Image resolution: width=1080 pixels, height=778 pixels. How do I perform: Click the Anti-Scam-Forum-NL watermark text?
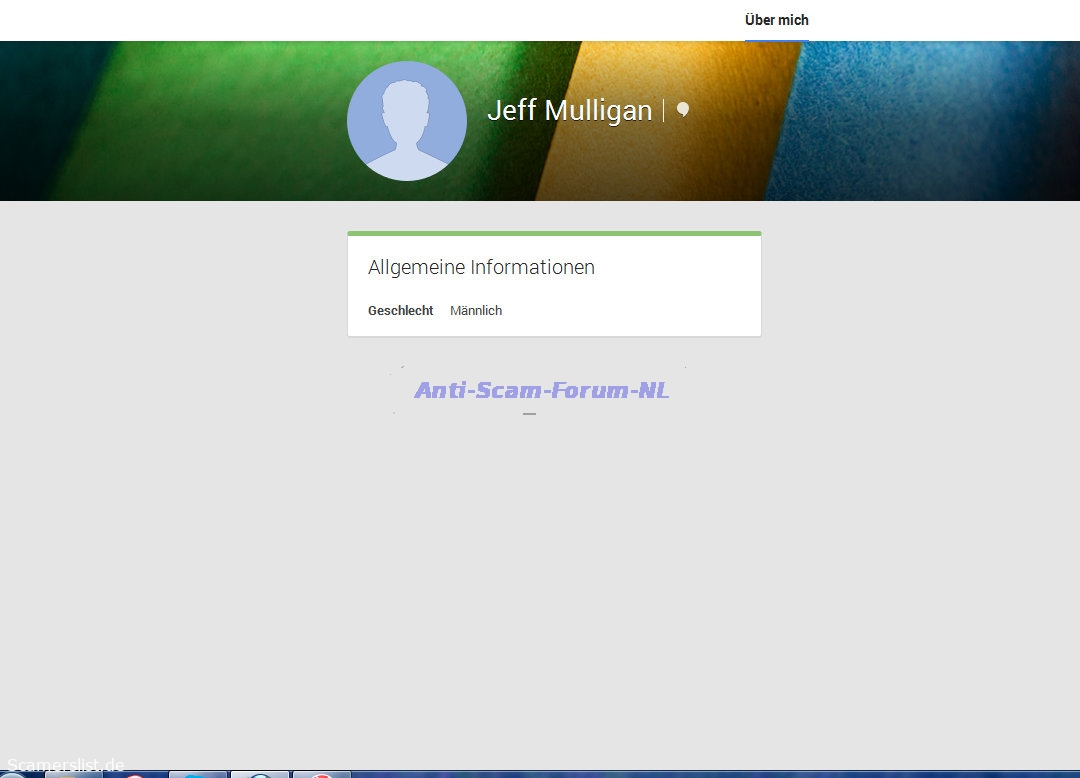541,390
